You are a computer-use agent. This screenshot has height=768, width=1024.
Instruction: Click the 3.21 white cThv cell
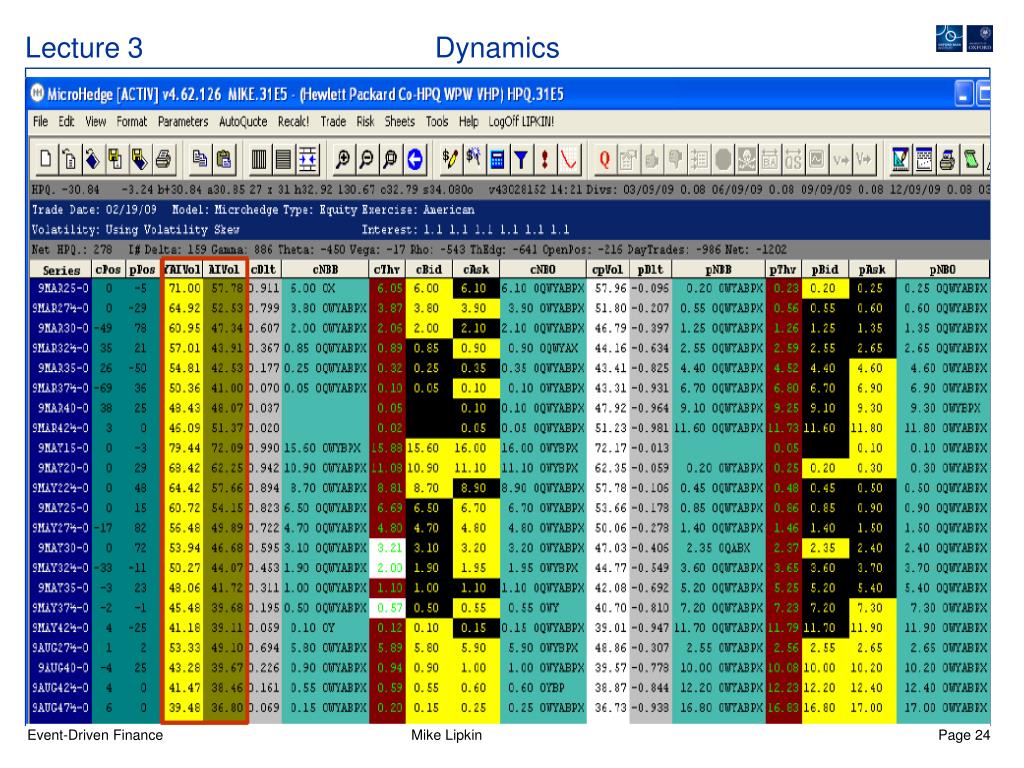tap(387, 548)
